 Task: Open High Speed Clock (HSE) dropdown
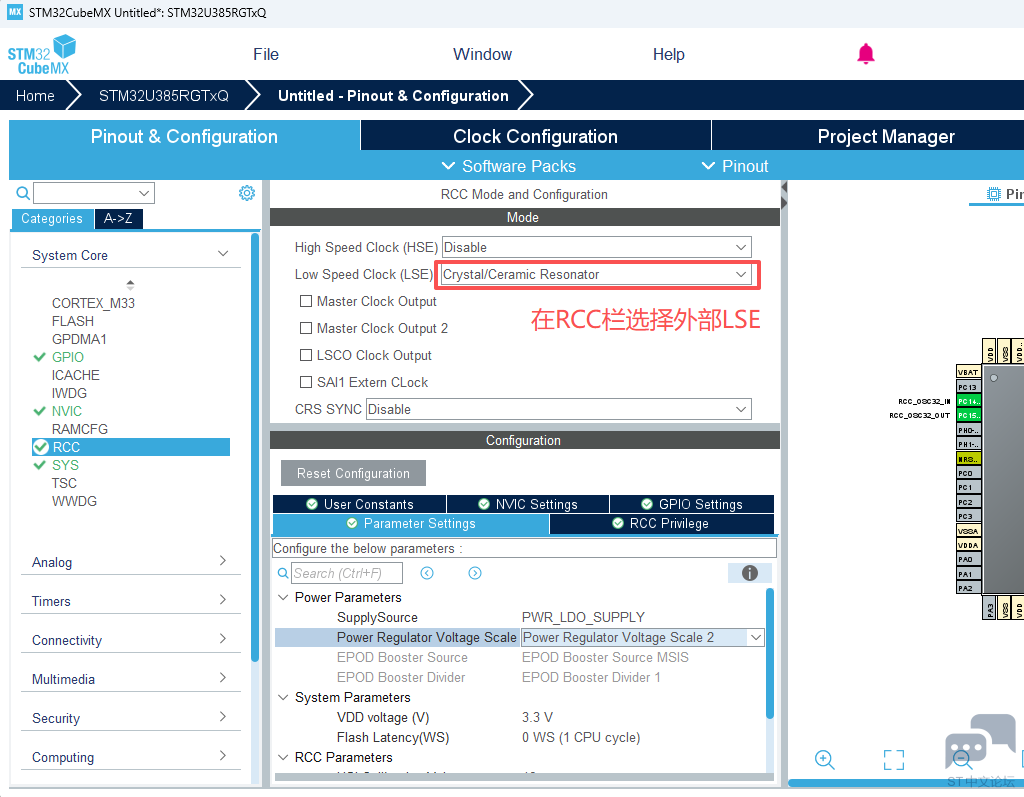[596, 247]
